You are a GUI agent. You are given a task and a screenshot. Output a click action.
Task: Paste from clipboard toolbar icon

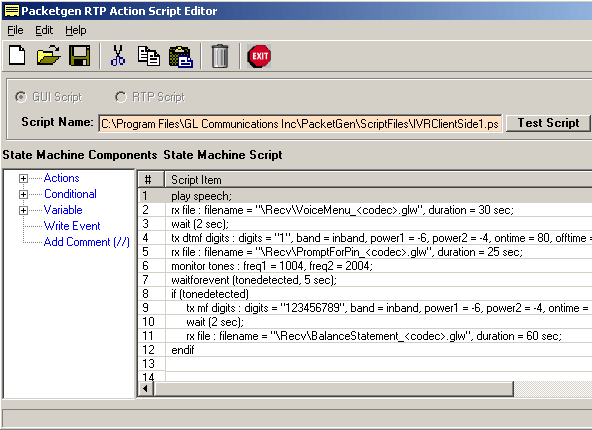pos(180,57)
